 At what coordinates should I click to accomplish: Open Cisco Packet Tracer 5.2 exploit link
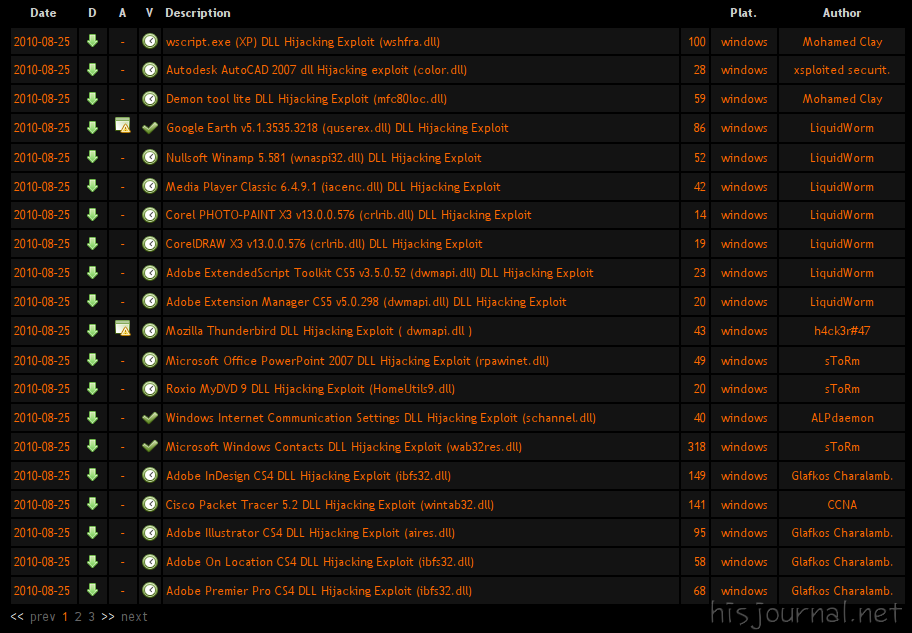pos(330,504)
